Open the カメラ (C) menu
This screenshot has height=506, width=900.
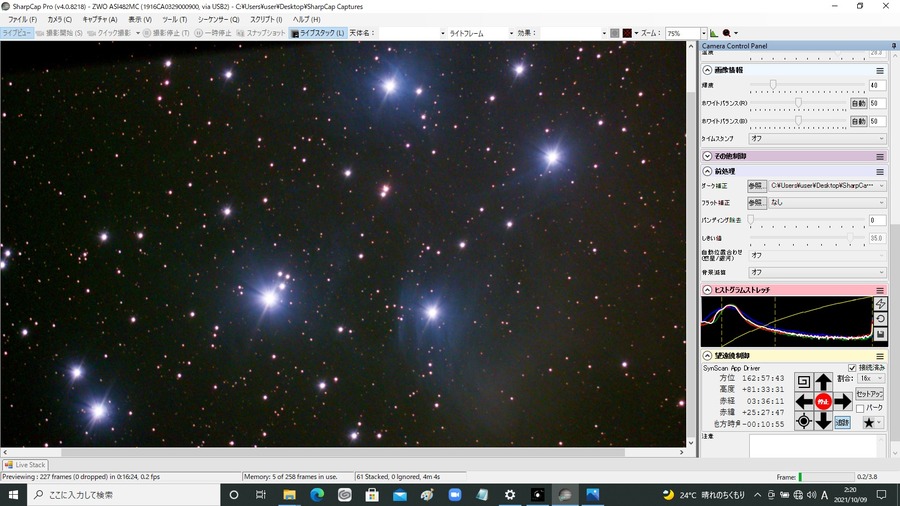59,20
